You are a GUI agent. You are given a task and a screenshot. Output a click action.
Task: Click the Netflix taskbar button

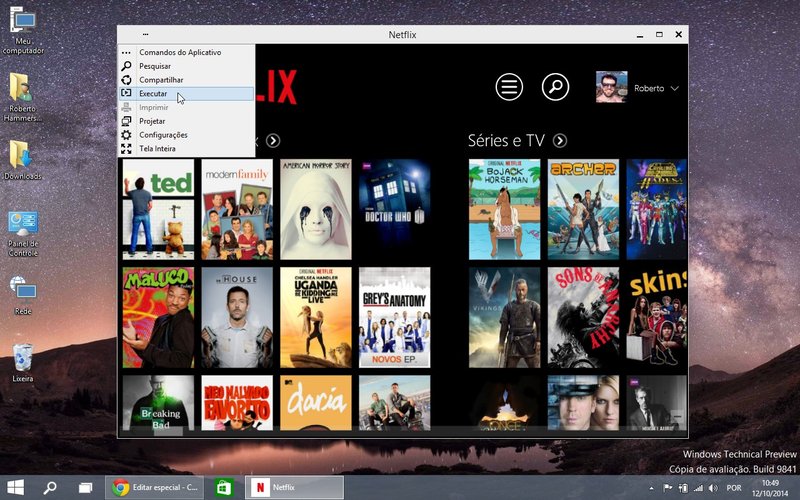tap(294, 487)
